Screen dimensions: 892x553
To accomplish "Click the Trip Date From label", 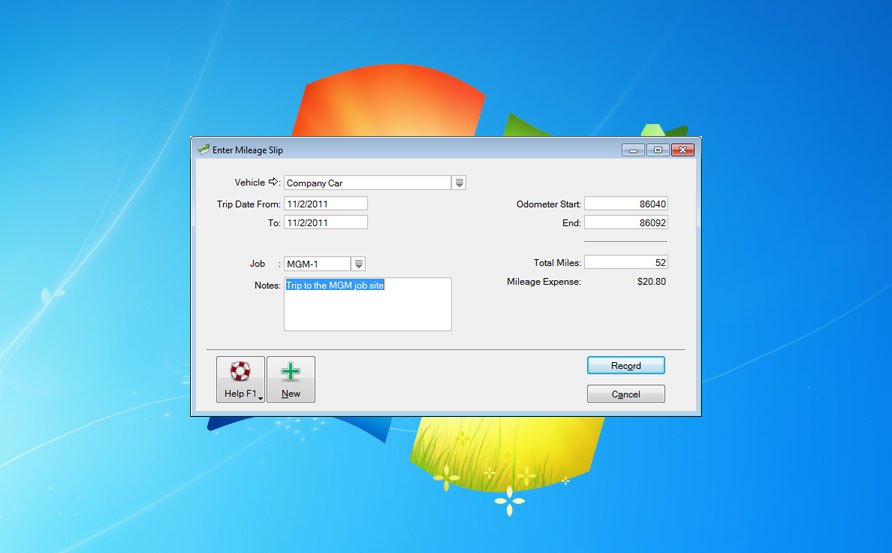I will (x=249, y=204).
